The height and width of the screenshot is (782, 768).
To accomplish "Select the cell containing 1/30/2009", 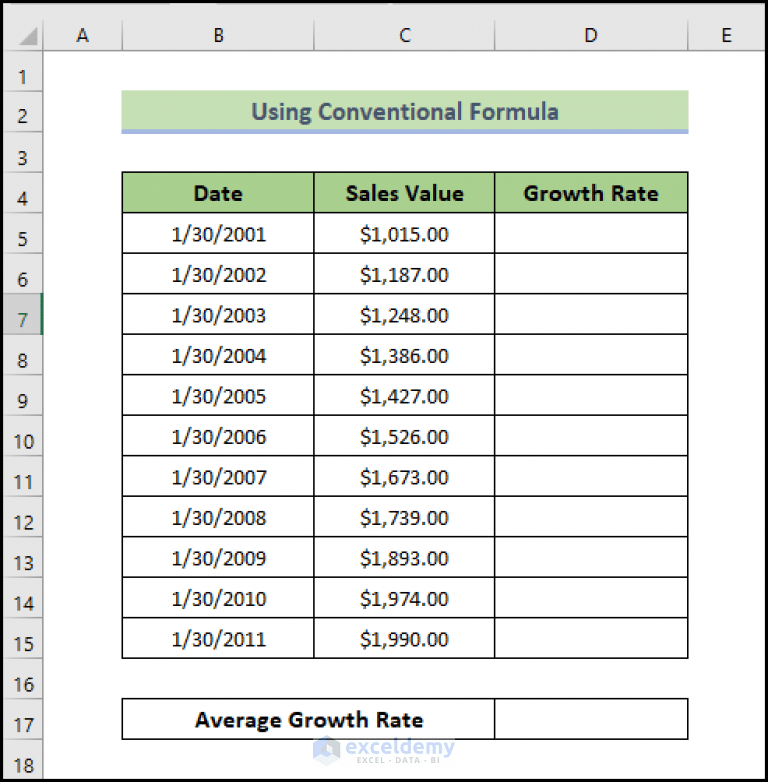I will pos(218,557).
